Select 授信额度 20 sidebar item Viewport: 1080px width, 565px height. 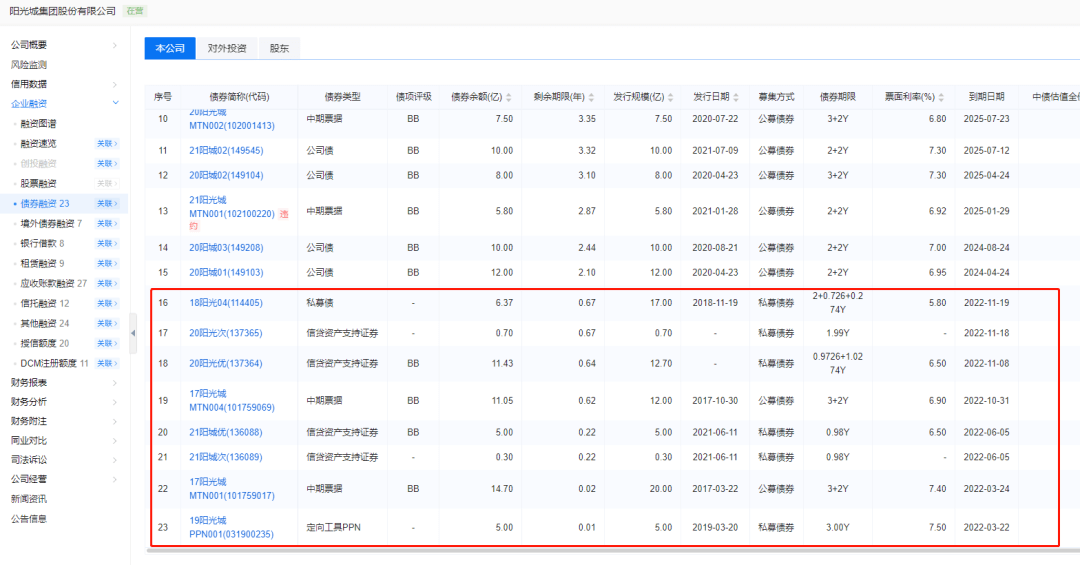(45, 344)
